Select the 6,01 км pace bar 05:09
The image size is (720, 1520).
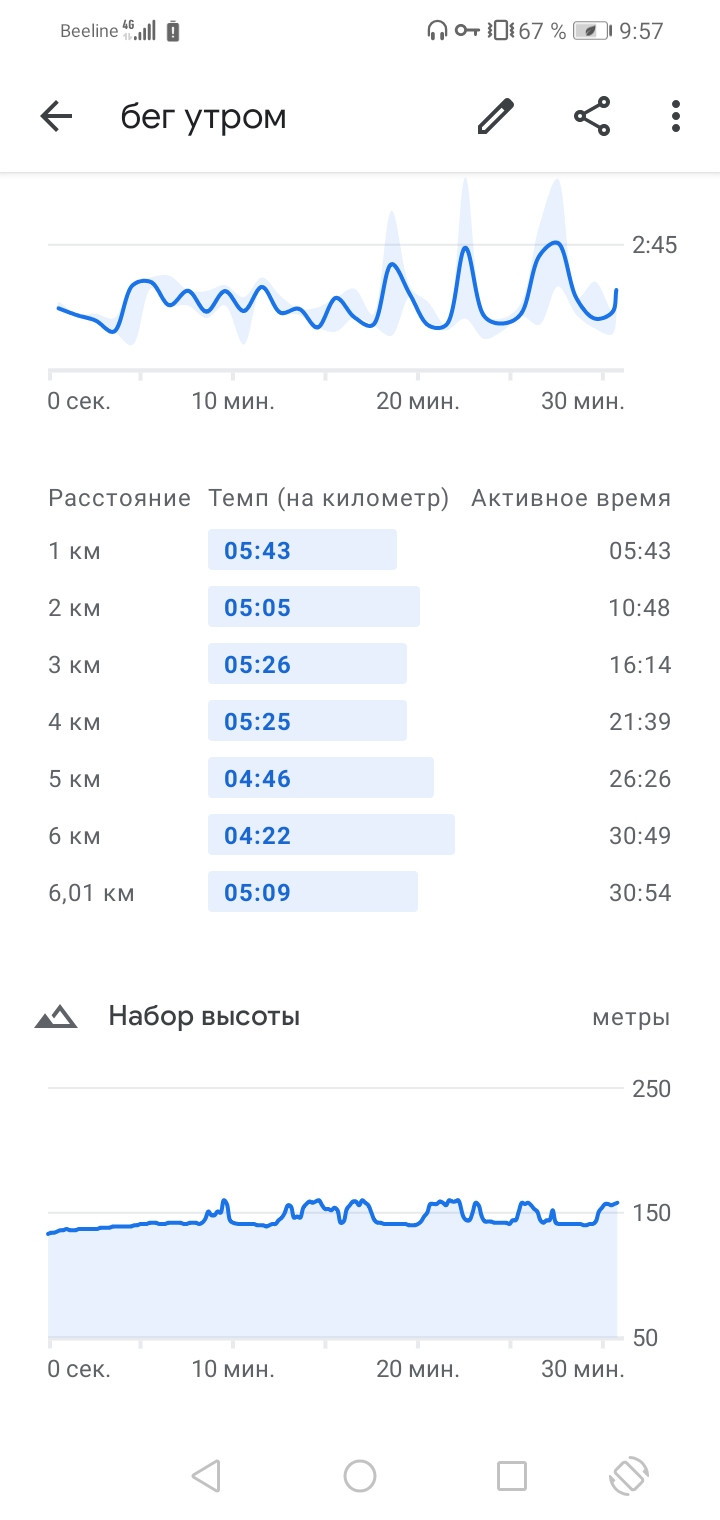coord(313,892)
